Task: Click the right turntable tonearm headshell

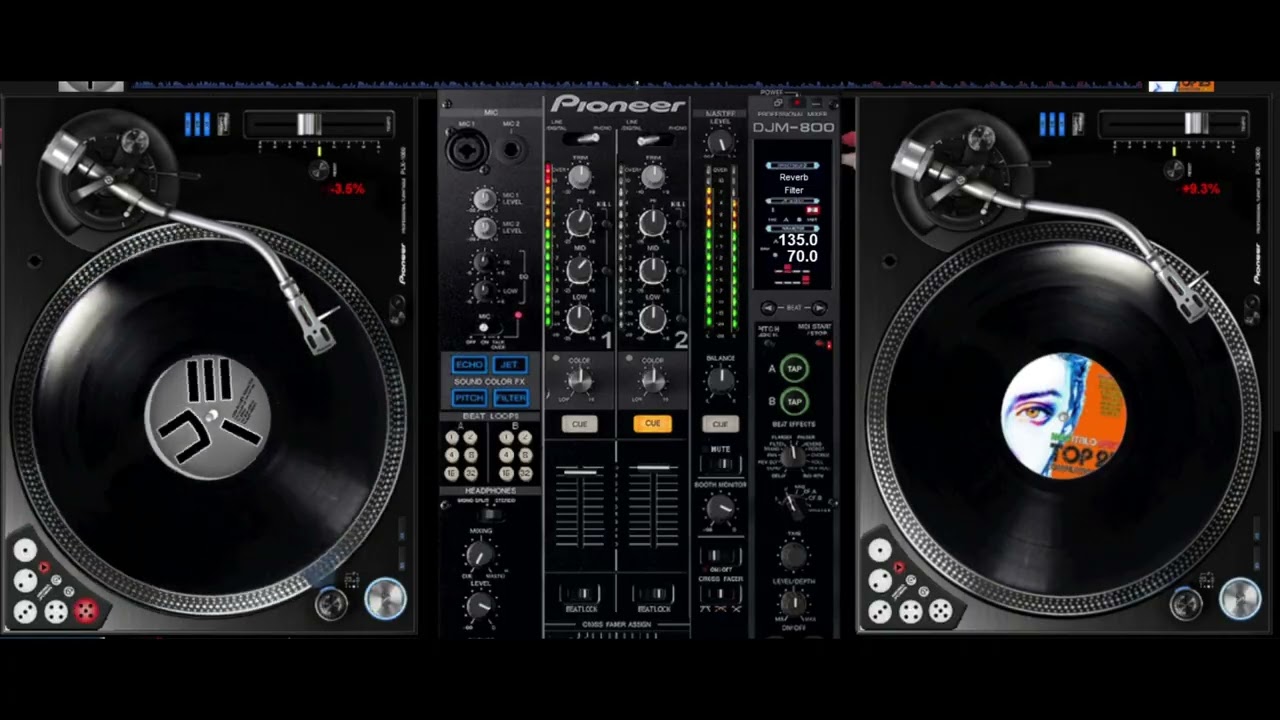Action: [x=1186, y=293]
